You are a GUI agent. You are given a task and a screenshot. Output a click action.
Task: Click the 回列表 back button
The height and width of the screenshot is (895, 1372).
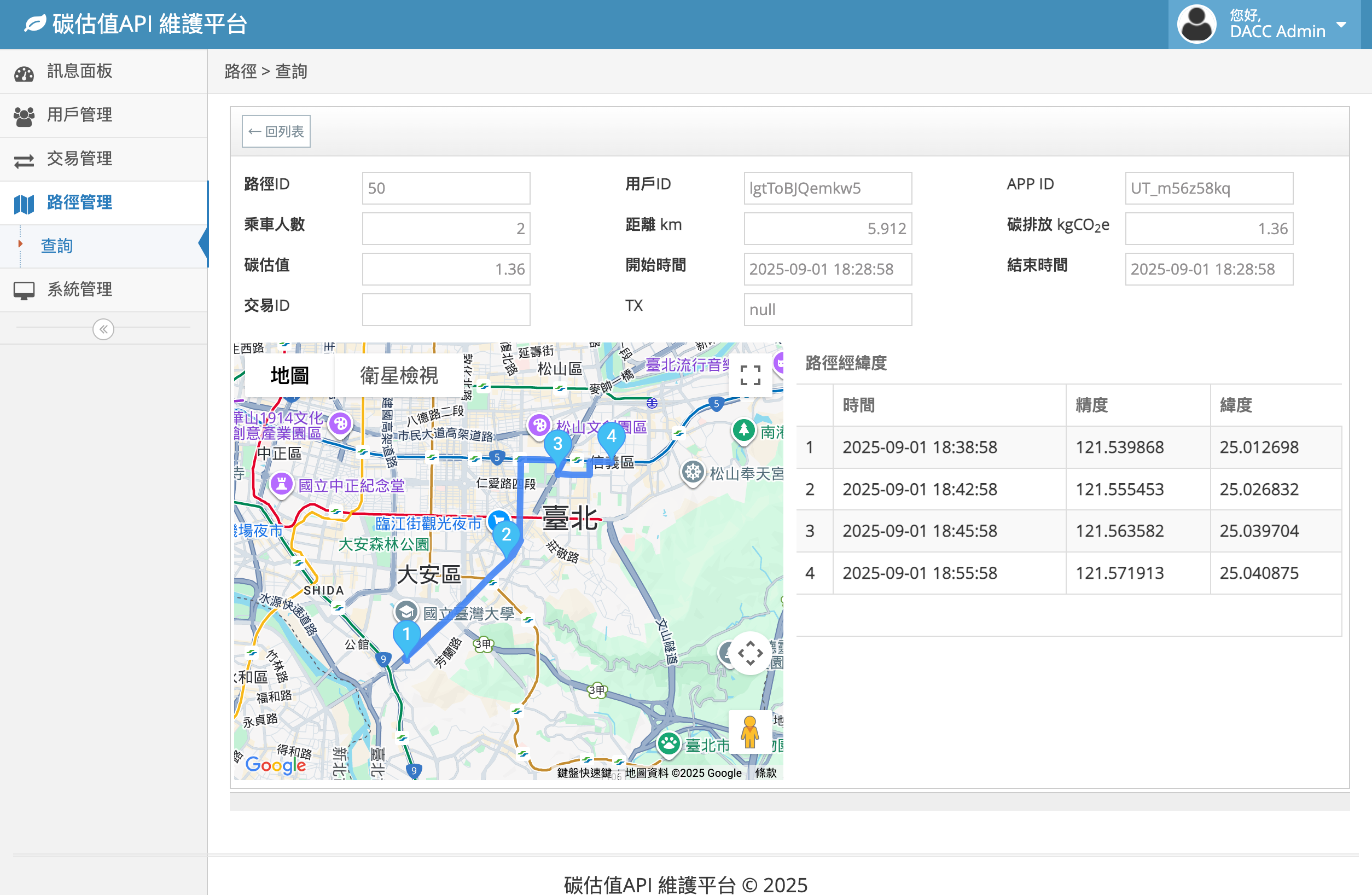276,131
